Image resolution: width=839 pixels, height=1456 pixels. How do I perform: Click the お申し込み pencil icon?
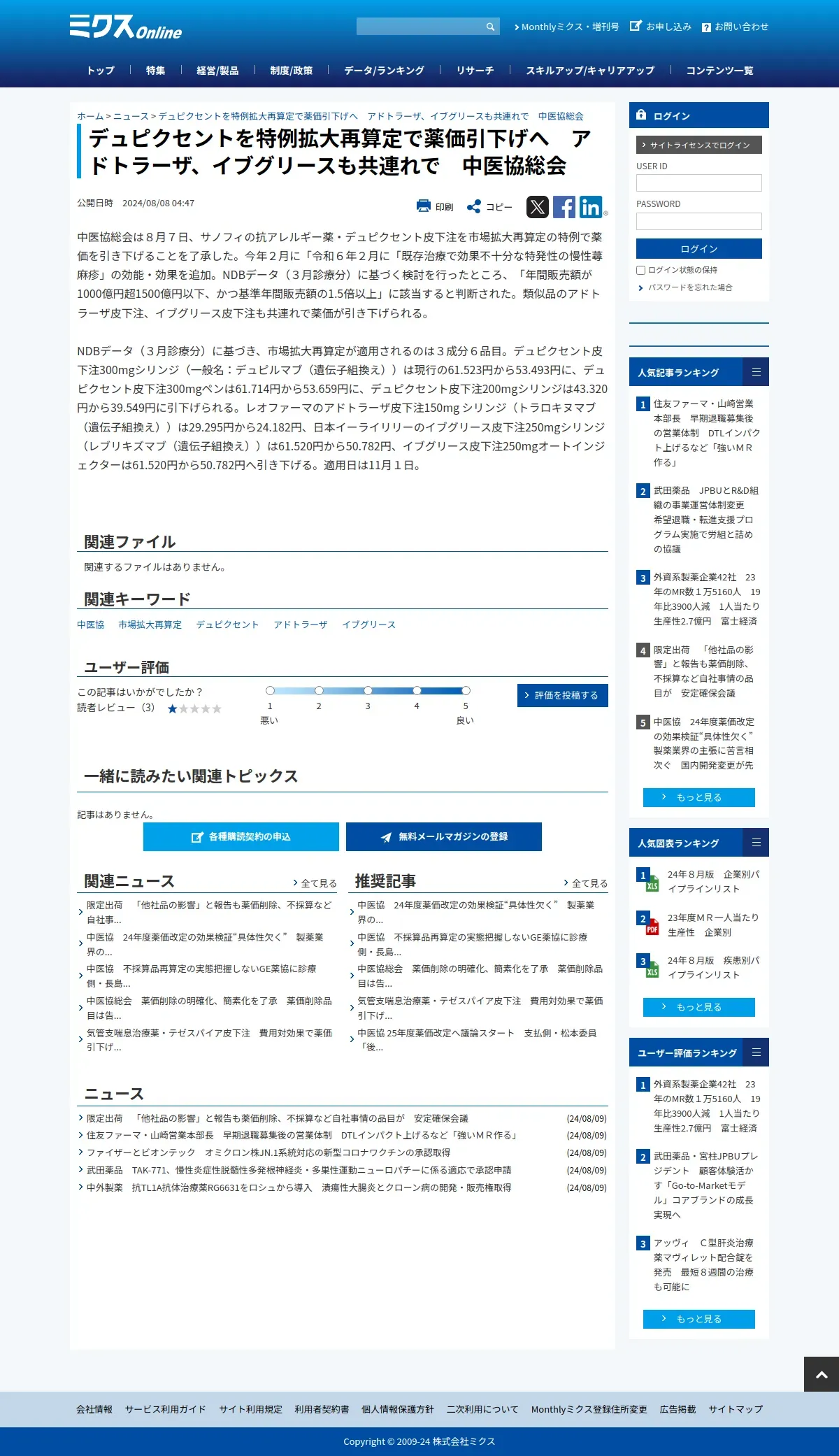point(636,26)
